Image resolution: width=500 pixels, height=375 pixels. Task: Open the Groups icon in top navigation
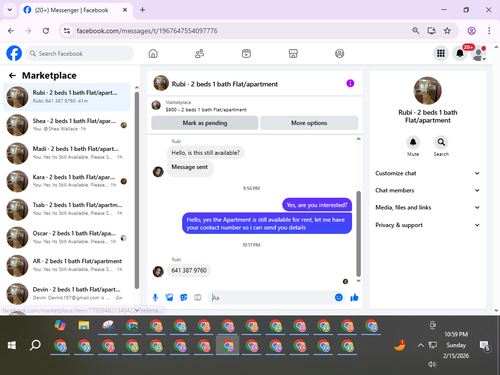point(339,53)
